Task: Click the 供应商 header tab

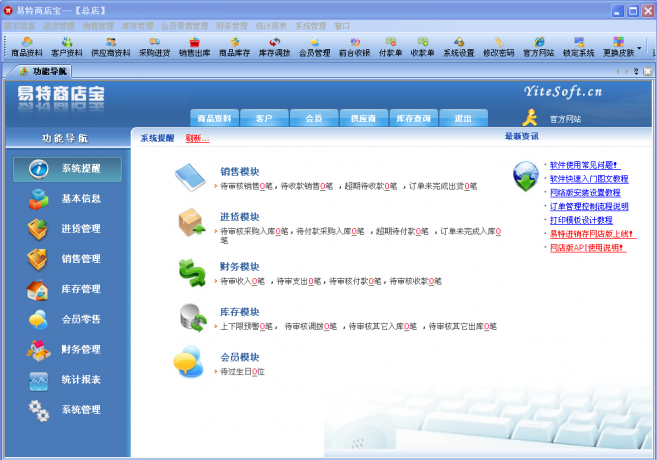Action: pos(364,118)
